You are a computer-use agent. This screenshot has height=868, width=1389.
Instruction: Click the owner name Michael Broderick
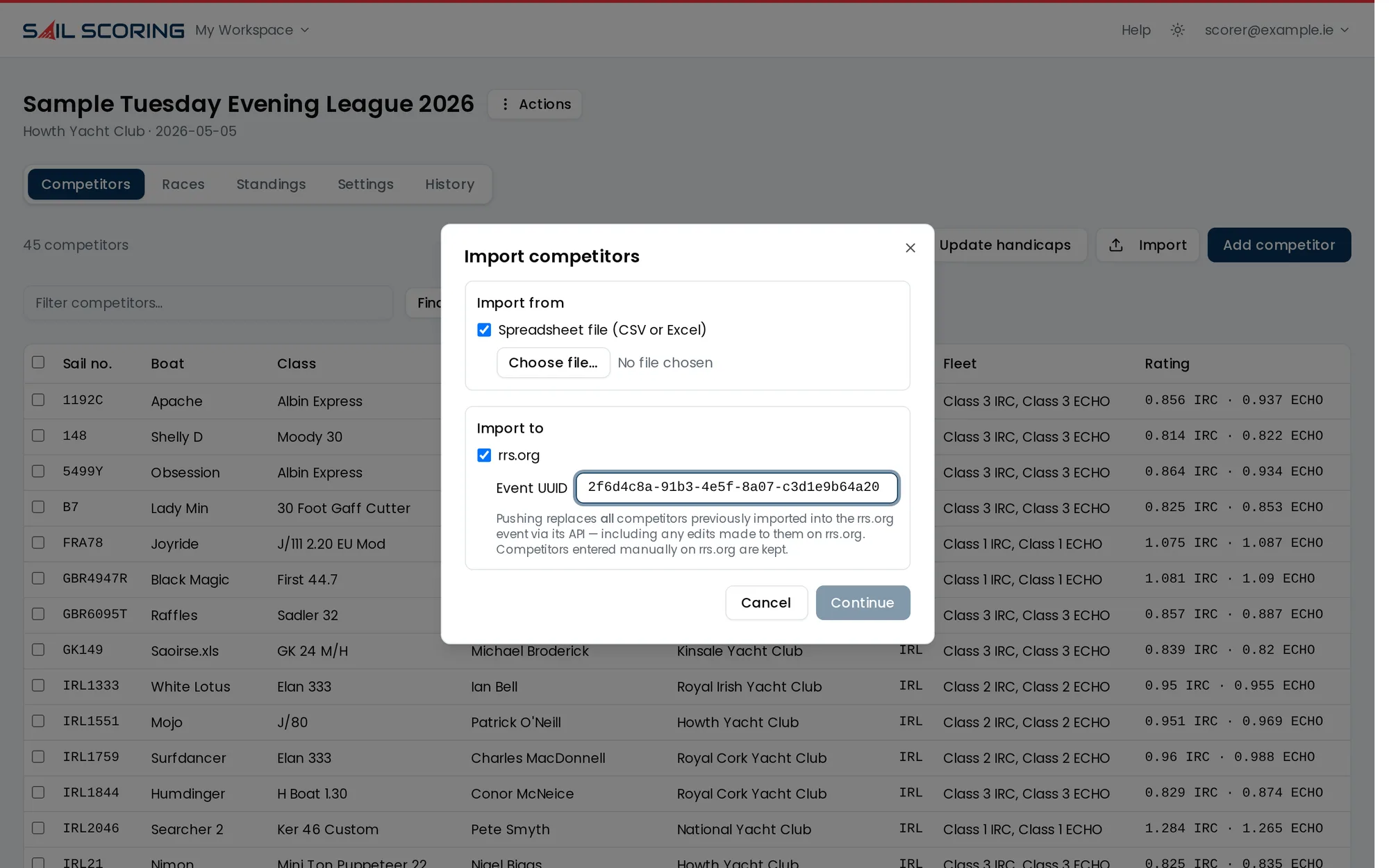[x=529, y=651]
